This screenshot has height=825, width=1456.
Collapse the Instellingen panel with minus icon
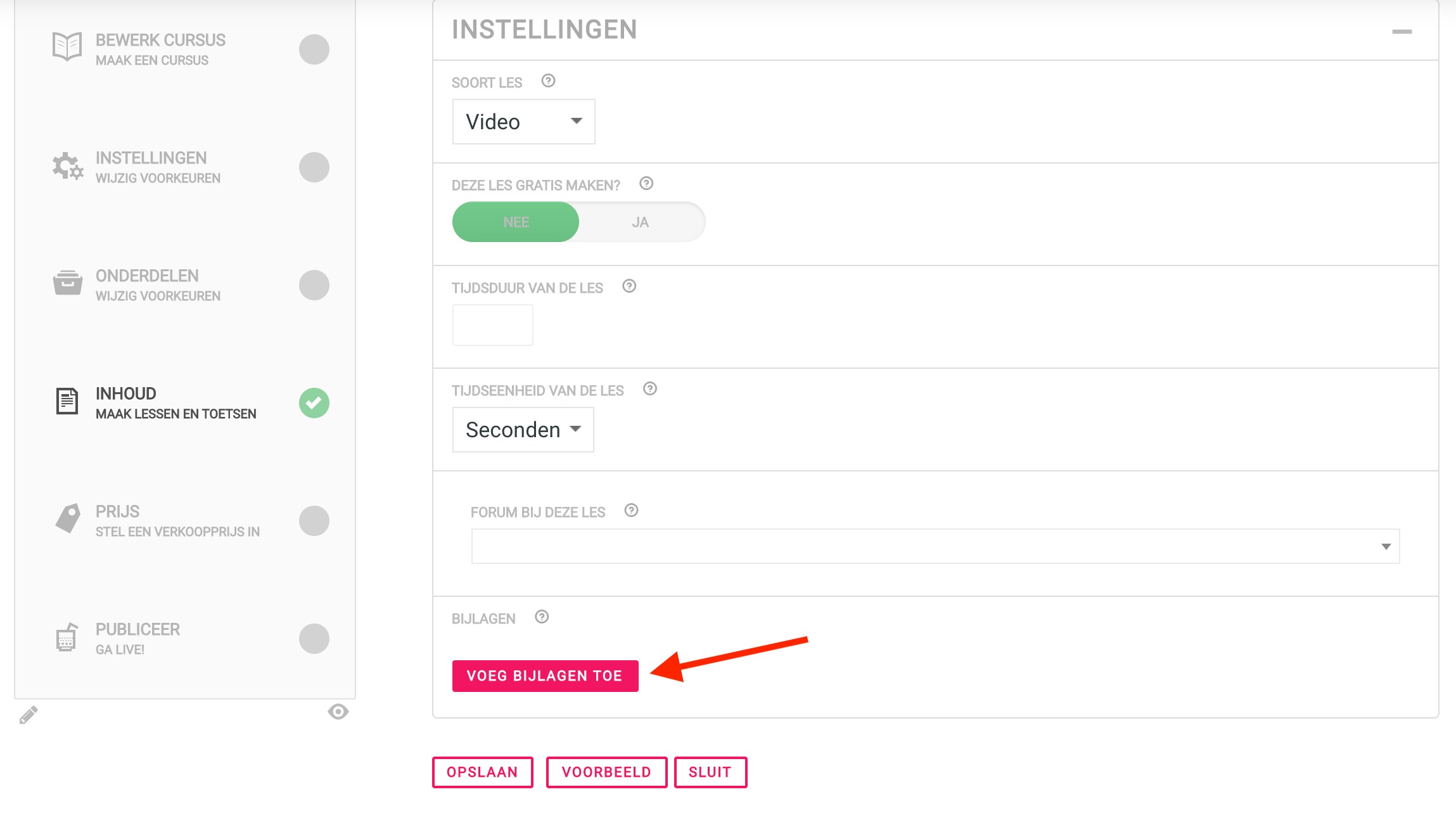click(1402, 32)
